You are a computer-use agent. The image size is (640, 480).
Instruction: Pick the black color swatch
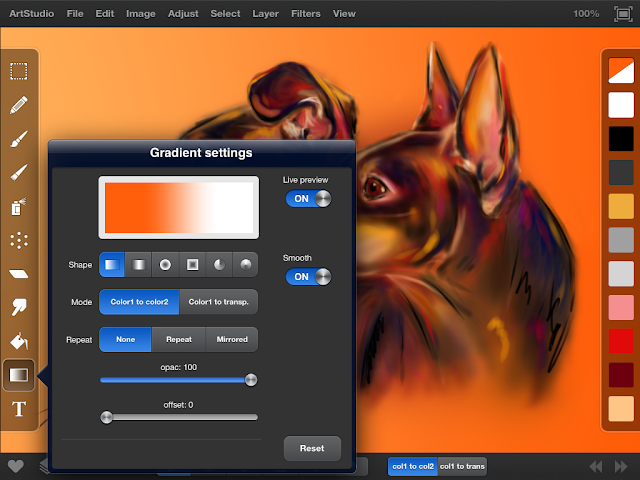point(621,139)
